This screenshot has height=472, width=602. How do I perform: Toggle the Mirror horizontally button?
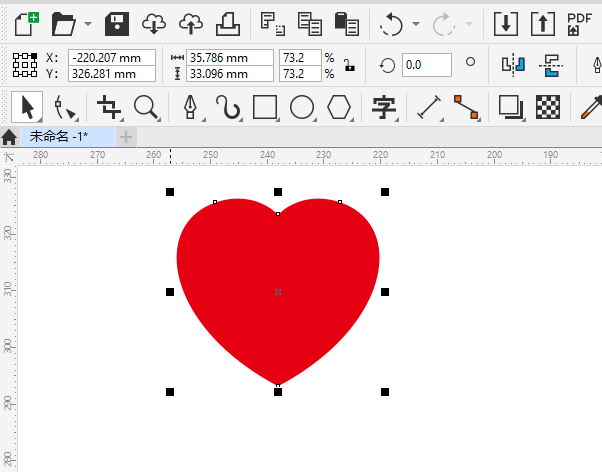point(513,65)
